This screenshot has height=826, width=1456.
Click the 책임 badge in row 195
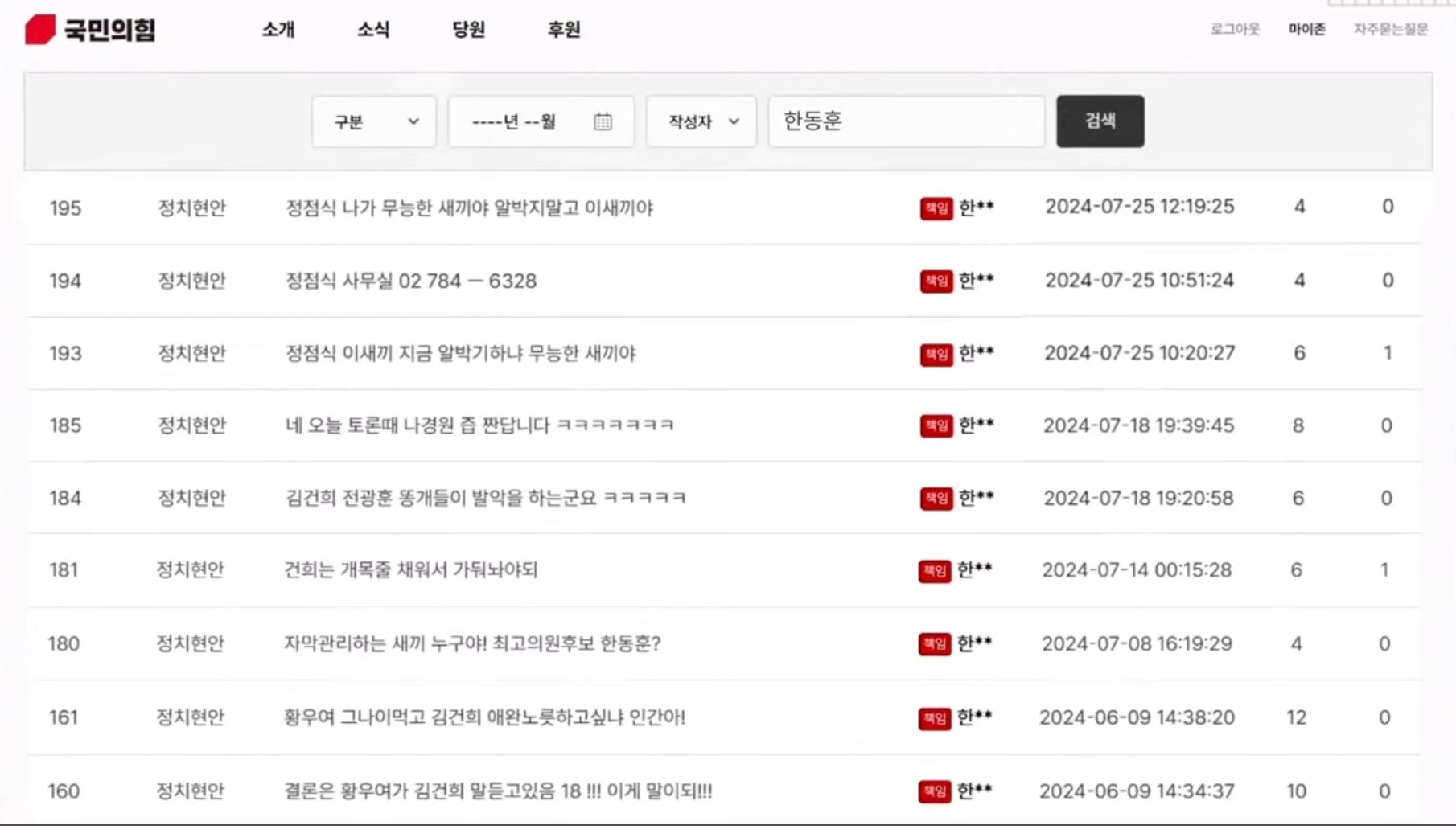coord(936,208)
